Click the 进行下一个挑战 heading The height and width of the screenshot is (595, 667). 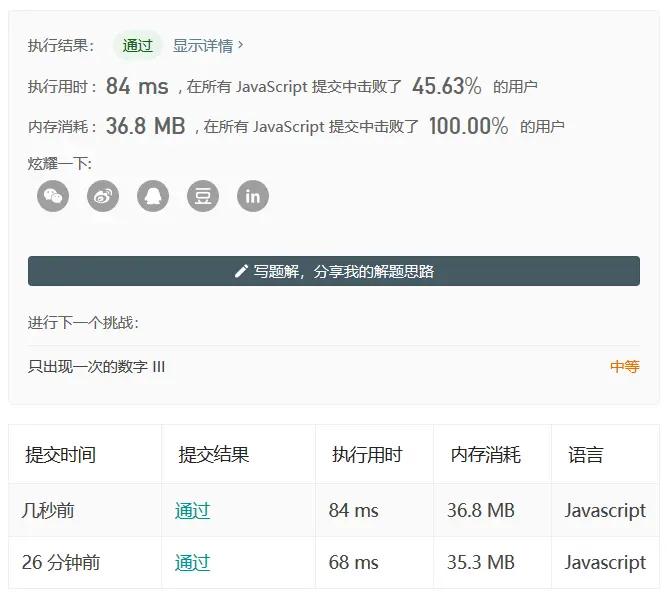click(x=83, y=322)
